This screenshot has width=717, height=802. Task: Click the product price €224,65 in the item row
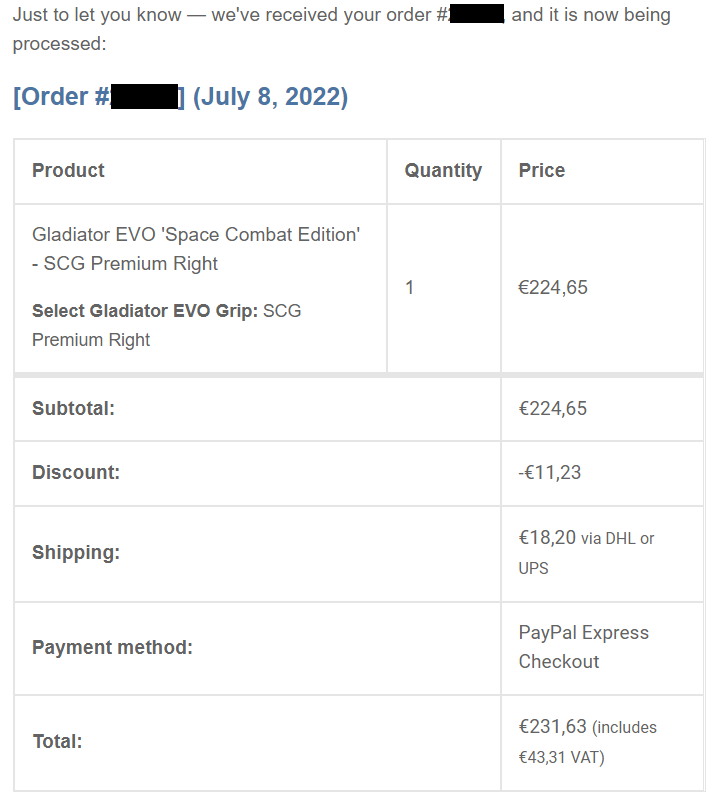(x=553, y=288)
